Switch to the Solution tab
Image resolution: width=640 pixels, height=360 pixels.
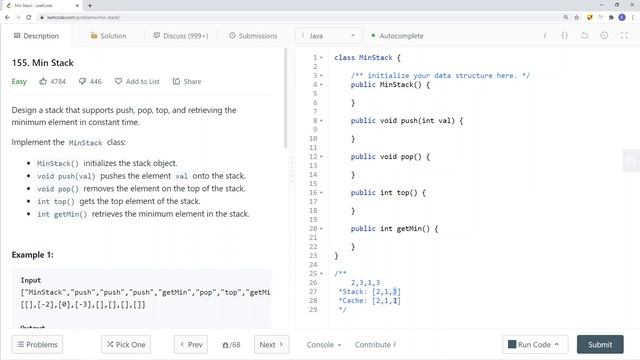[x=108, y=36]
